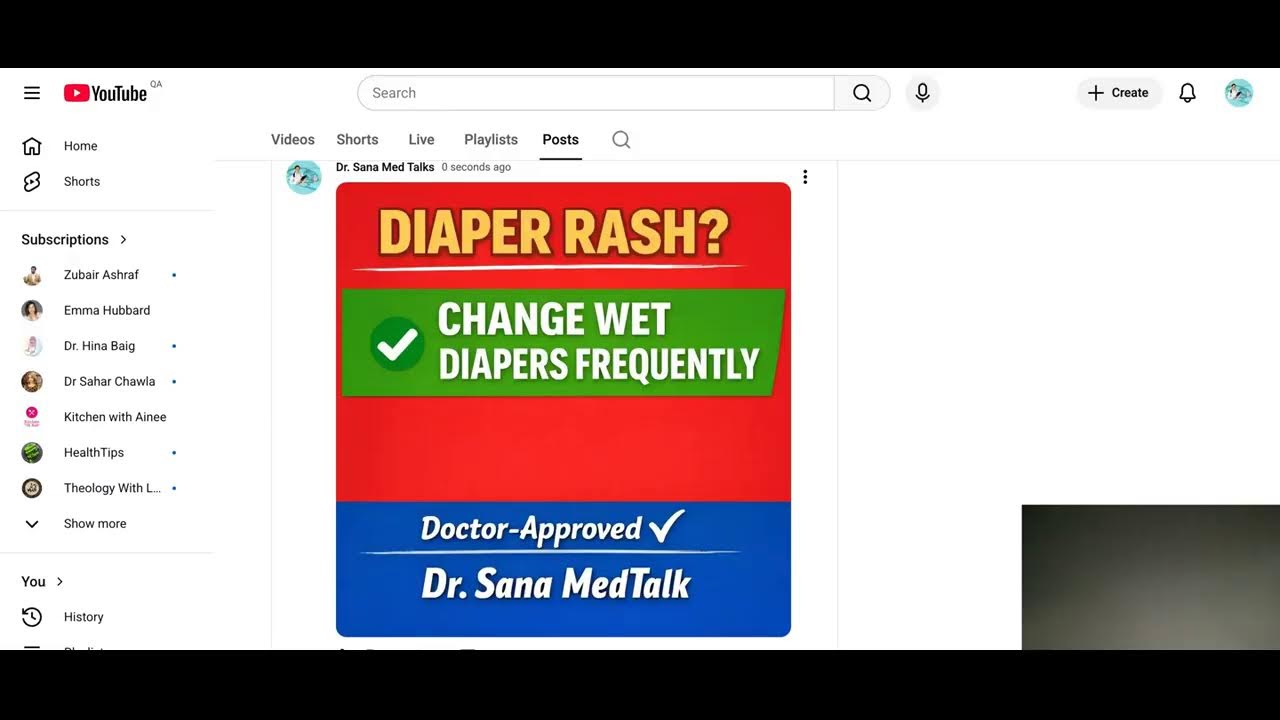
Task: Click the search magnifier button
Action: click(862, 93)
